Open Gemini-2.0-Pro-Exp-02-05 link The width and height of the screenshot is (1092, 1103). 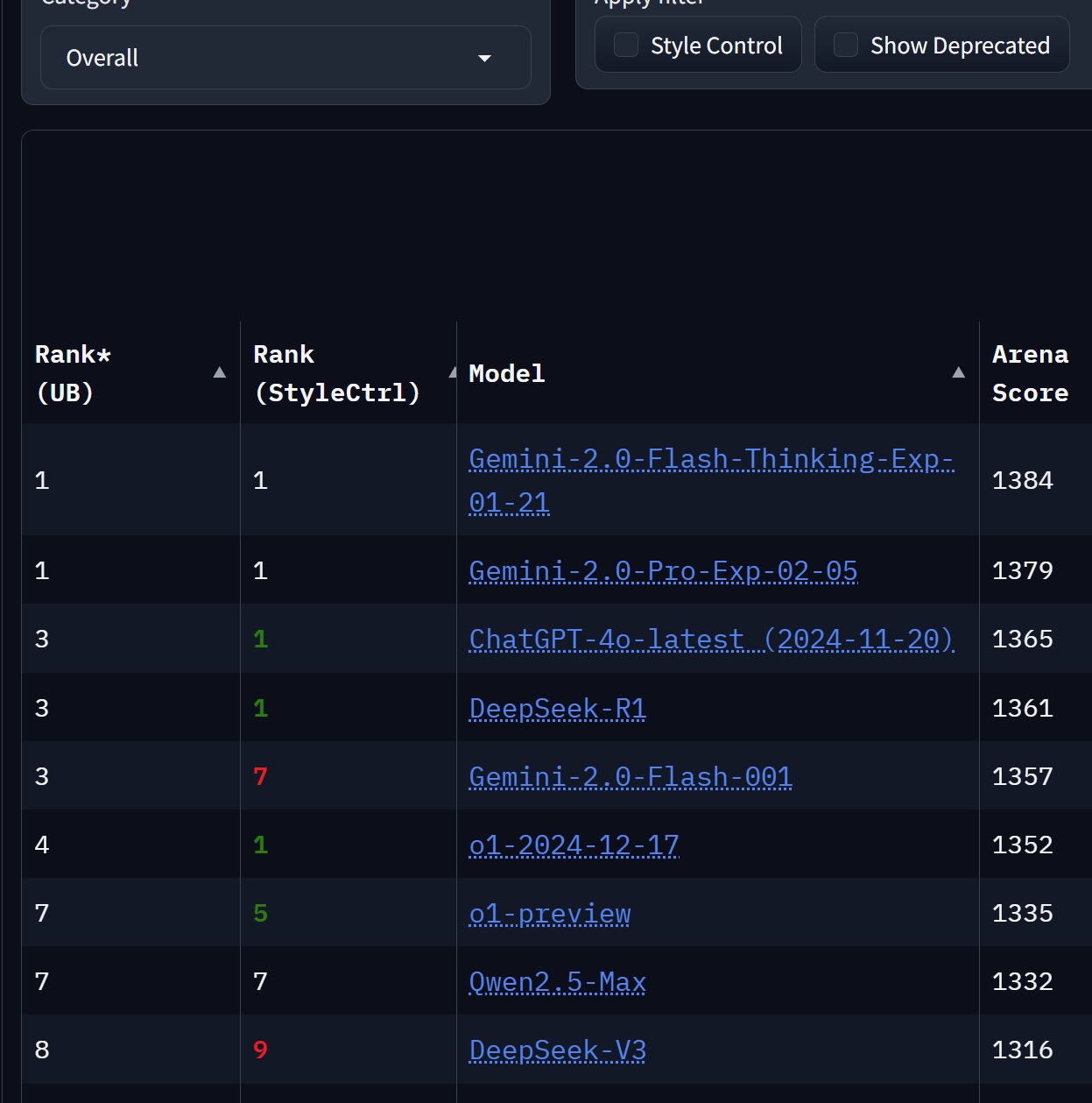(663, 570)
